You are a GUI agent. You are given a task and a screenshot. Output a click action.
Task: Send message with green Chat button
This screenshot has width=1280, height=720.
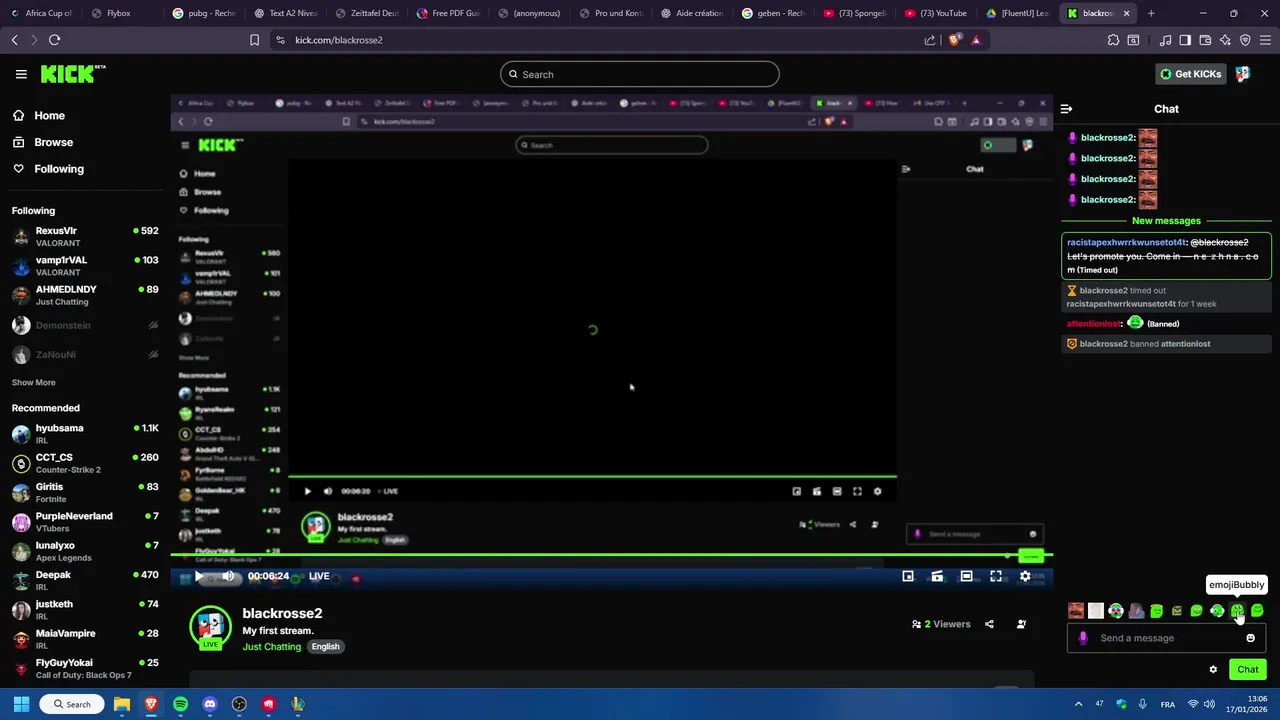tap(1248, 669)
